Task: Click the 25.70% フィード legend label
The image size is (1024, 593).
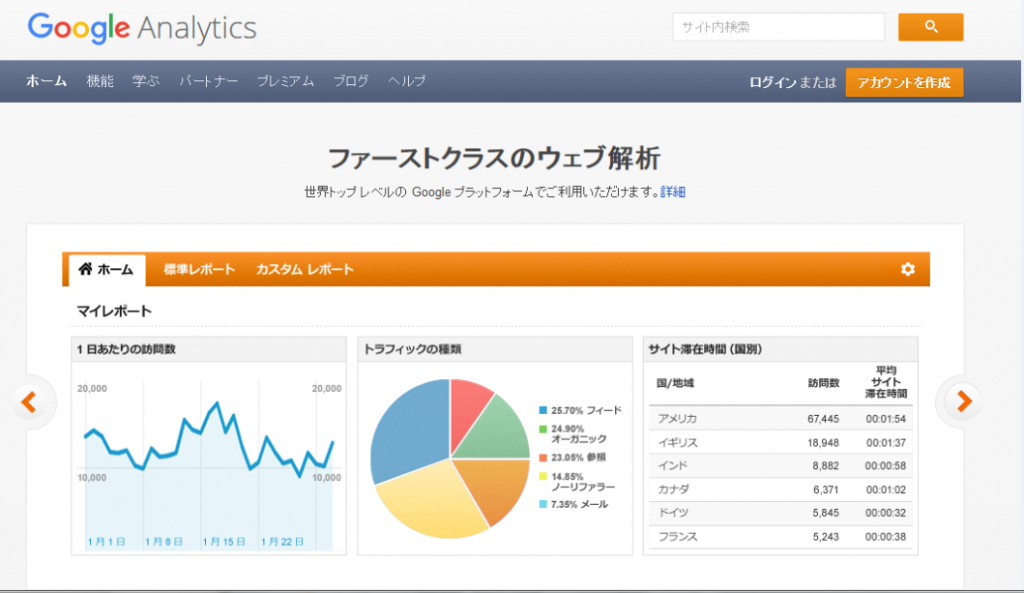Action: point(586,410)
